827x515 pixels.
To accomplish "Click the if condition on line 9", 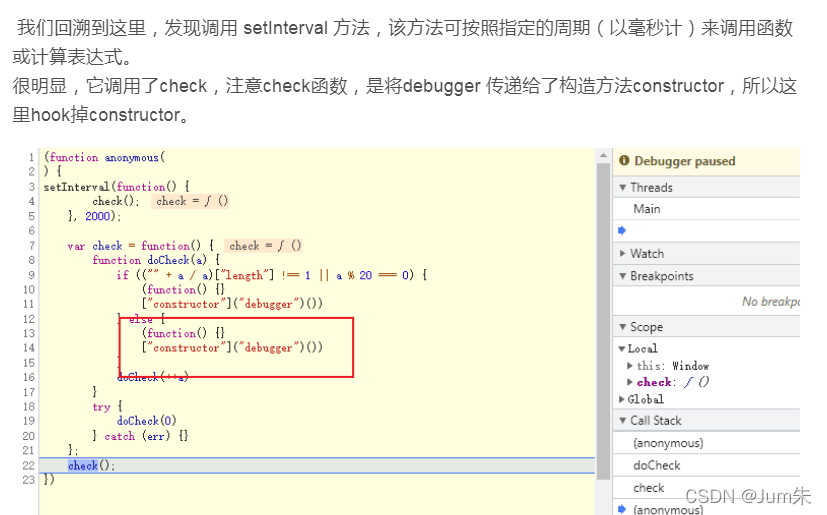I will [x=274, y=275].
